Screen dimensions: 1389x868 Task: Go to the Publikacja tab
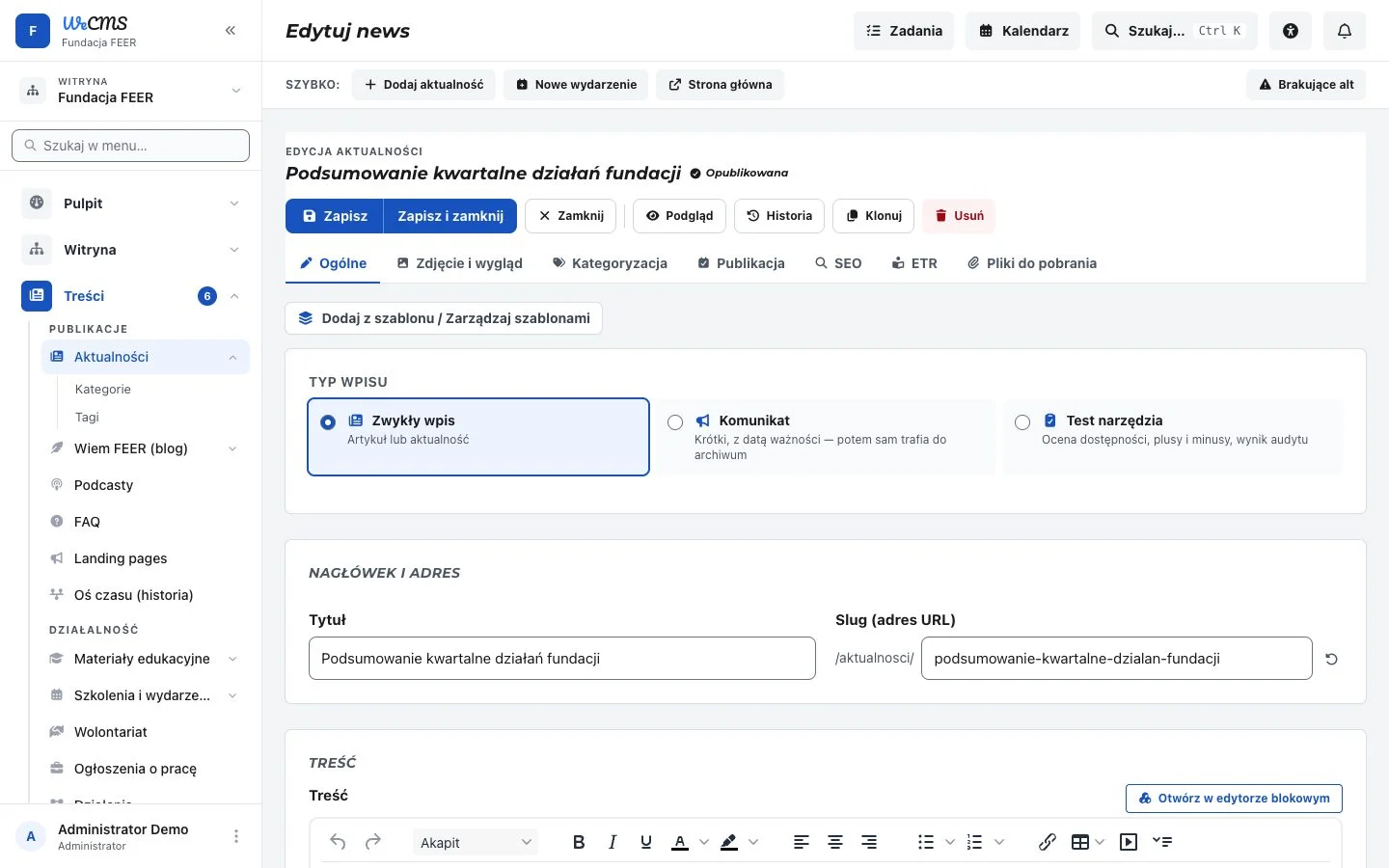tap(741, 263)
